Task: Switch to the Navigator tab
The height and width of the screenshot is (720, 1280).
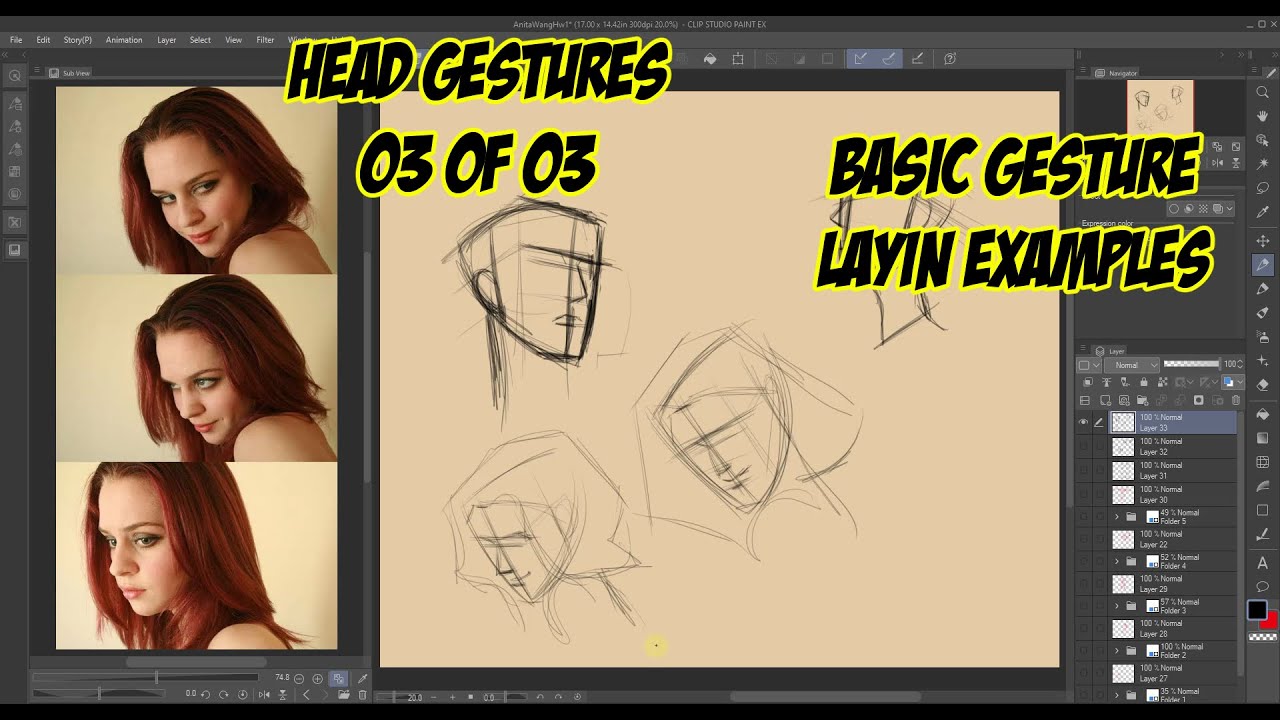Action: (x=1117, y=73)
